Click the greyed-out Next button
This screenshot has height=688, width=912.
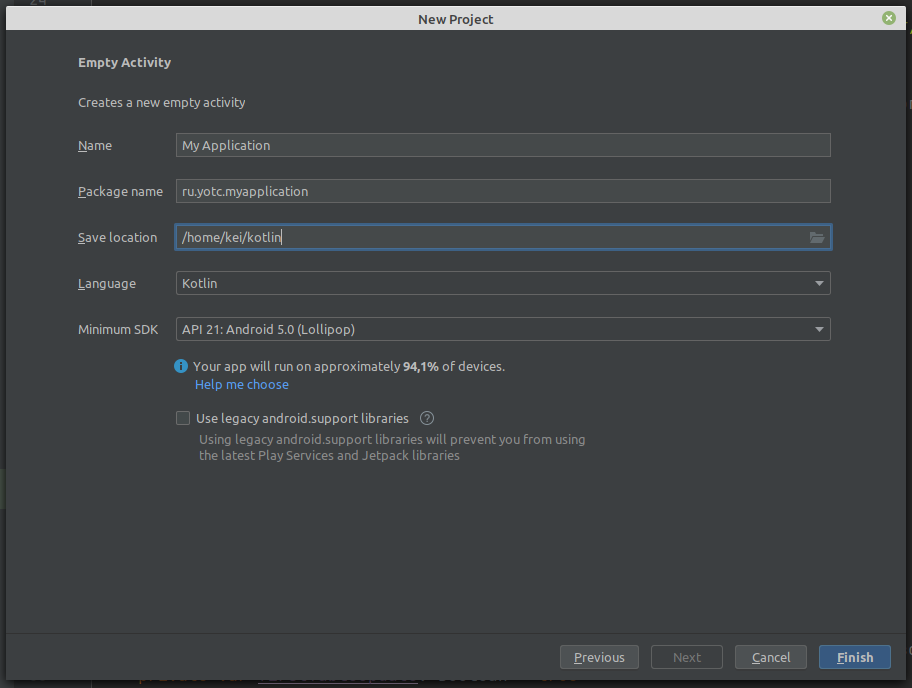coord(687,657)
